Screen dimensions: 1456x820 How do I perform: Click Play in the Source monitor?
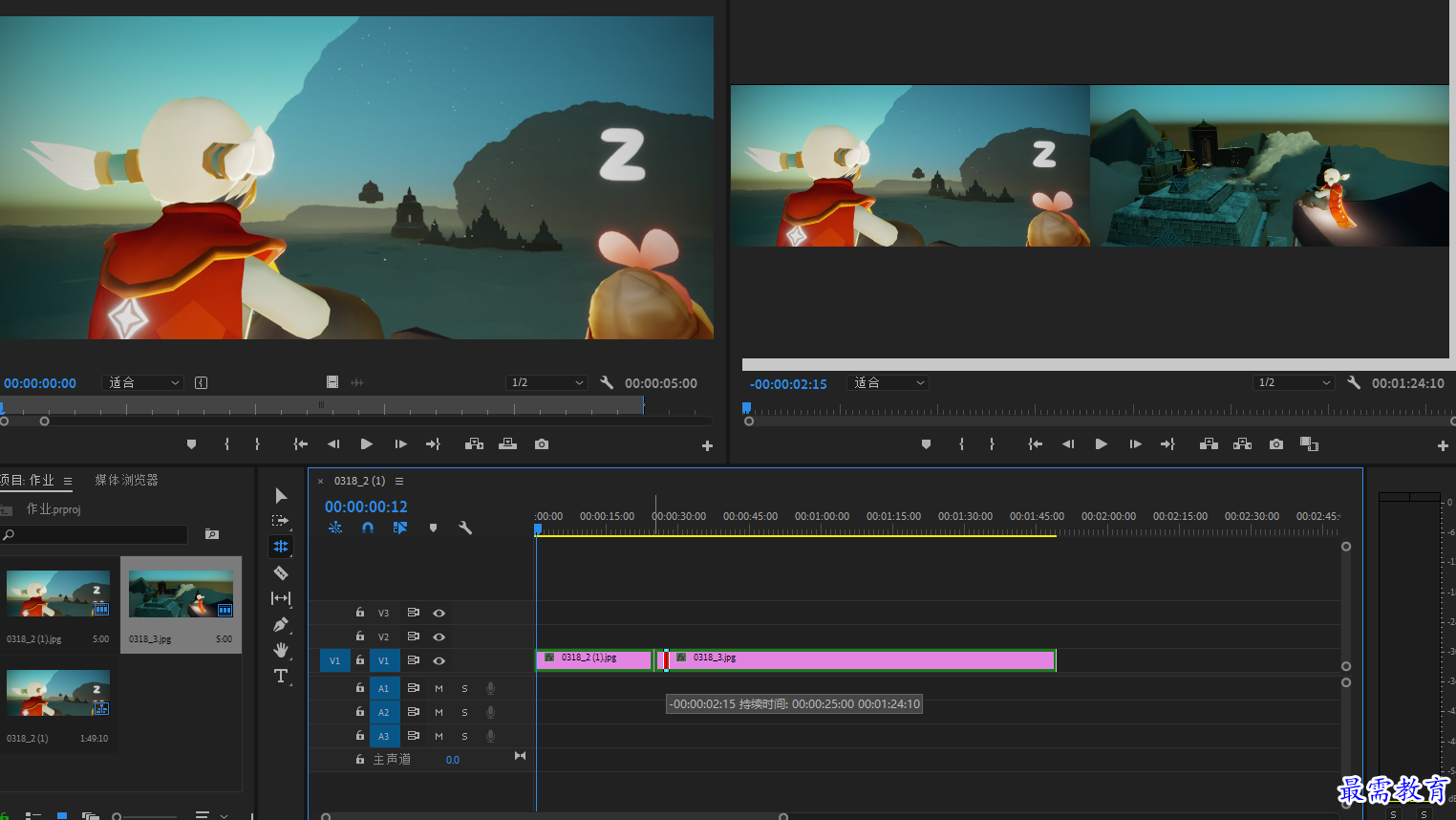coord(366,444)
